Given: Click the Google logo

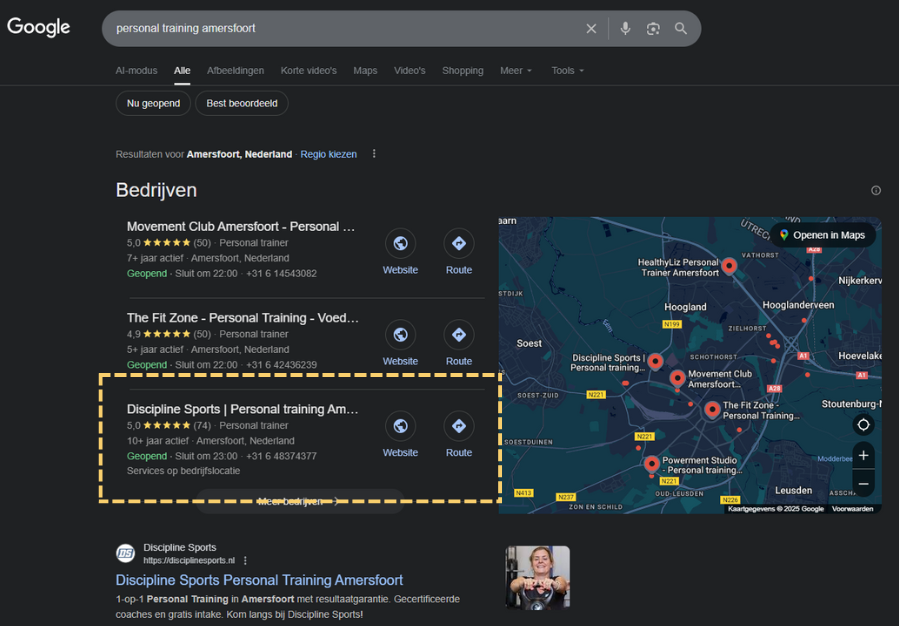Looking at the screenshot, I should (x=38, y=27).
